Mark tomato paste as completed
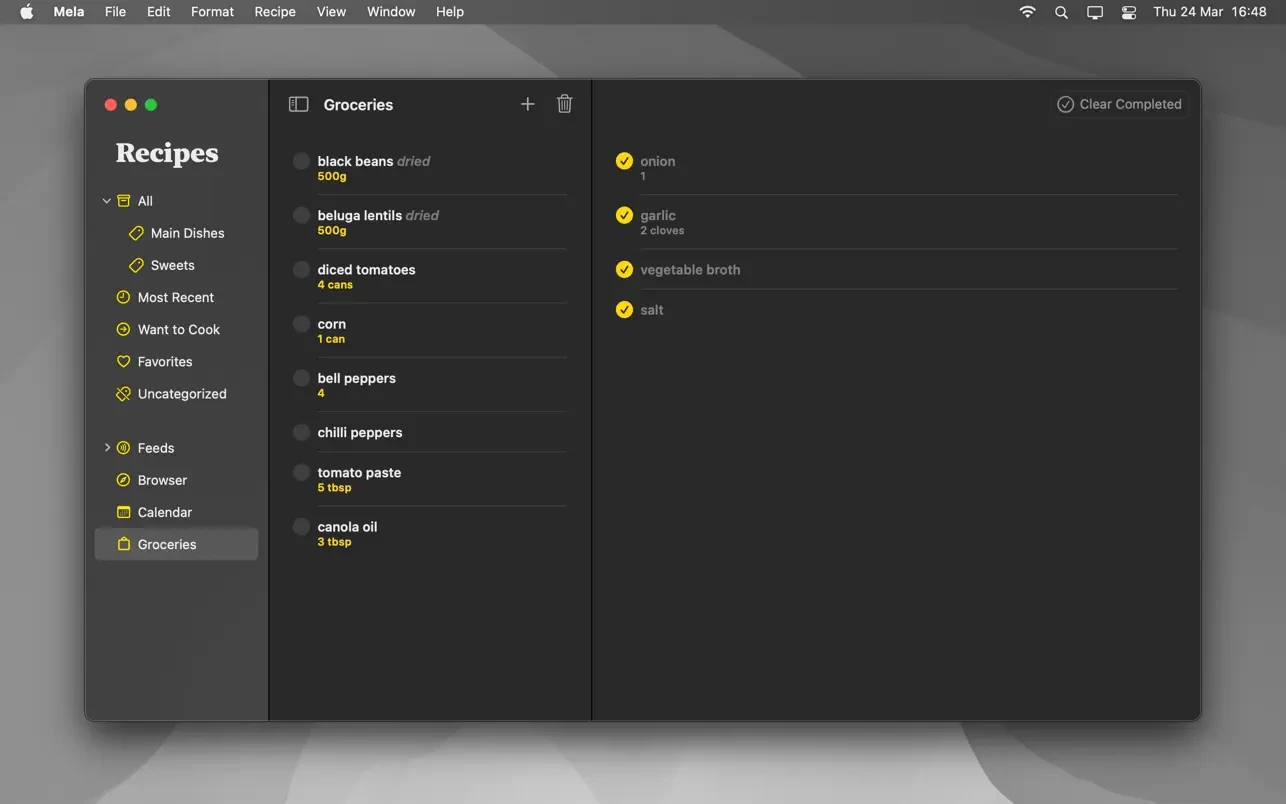This screenshot has height=804, width=1286. (x=301, y=473)
